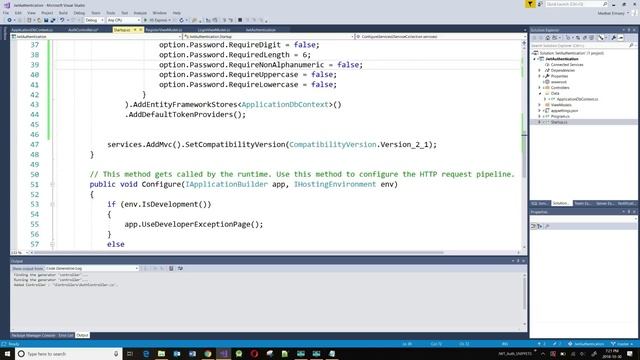Open the Project menu

[x=47, y=13]
